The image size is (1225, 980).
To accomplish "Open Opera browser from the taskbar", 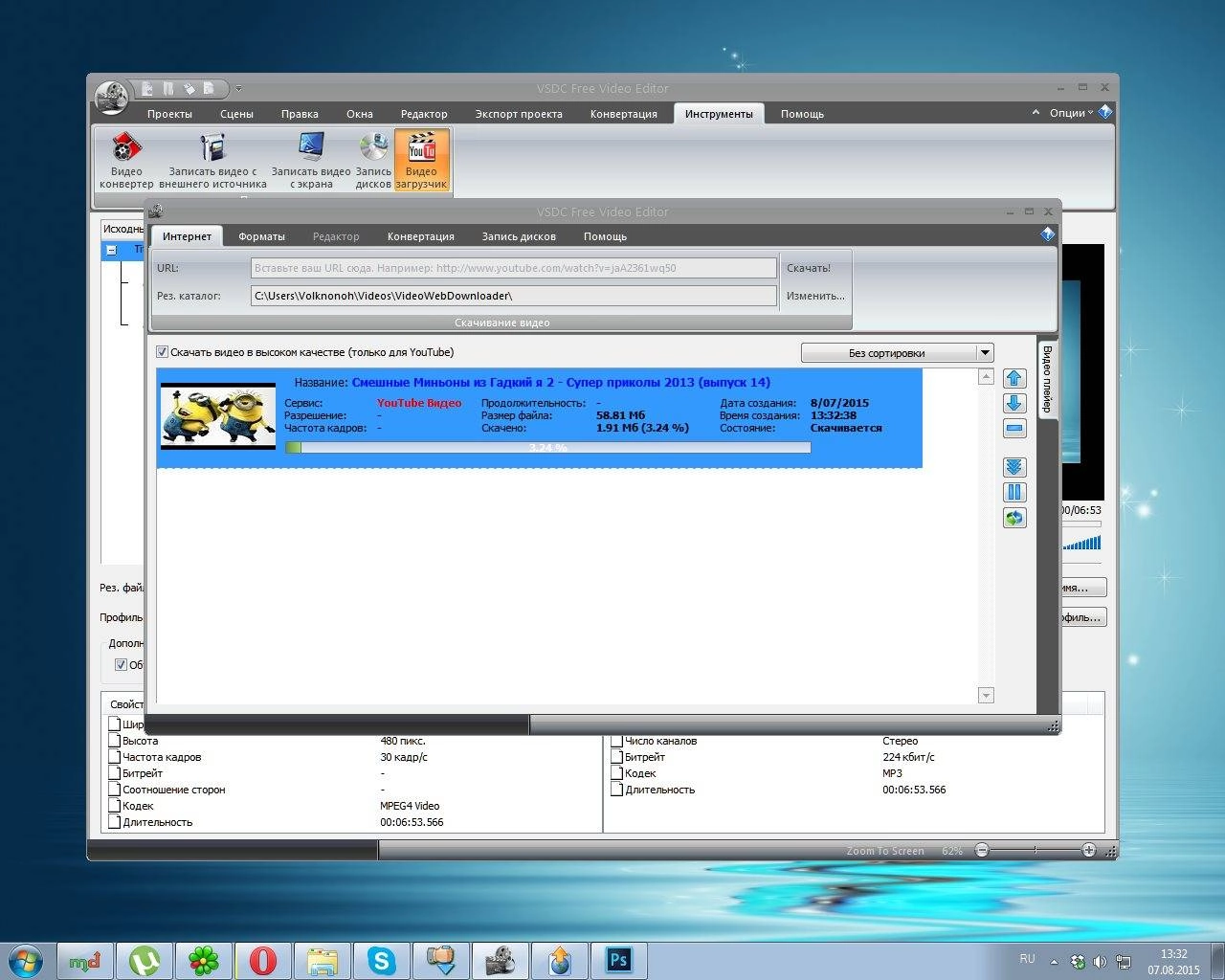I will 263,960.
